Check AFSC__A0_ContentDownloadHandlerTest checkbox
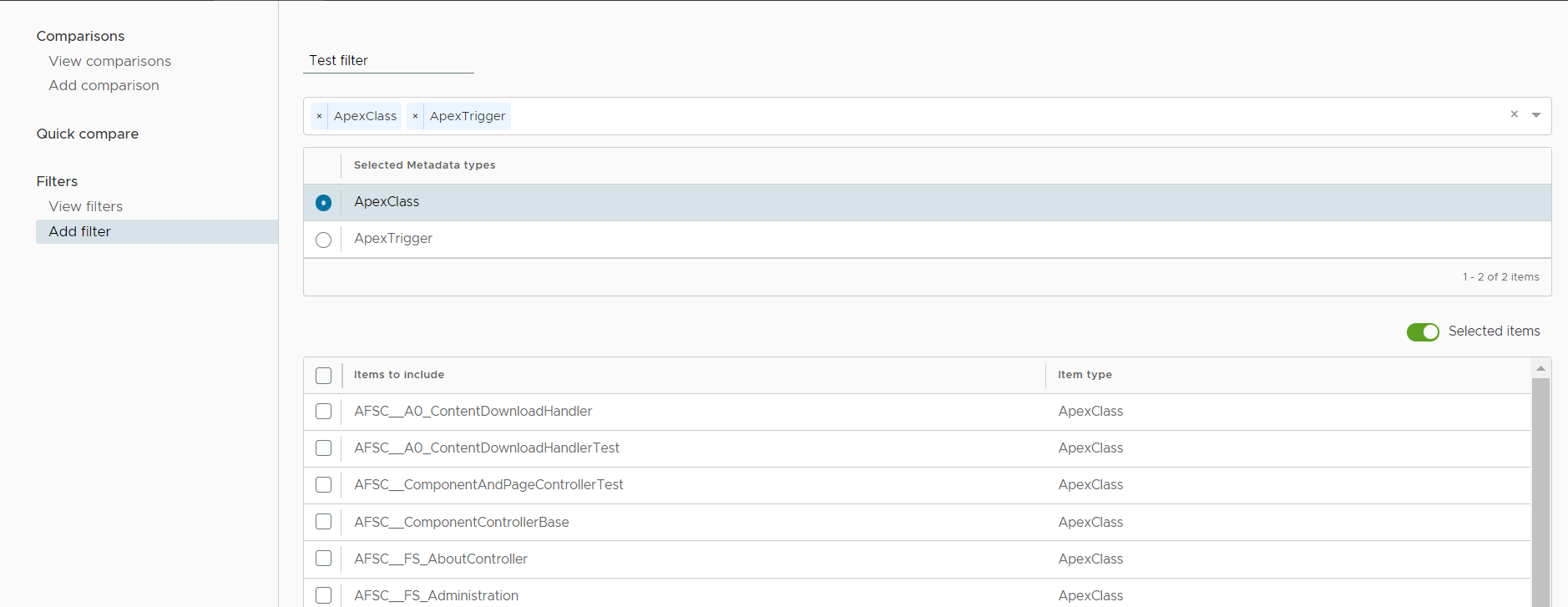The width and height of the screenshot is (1568, 607). pos(324,448)
